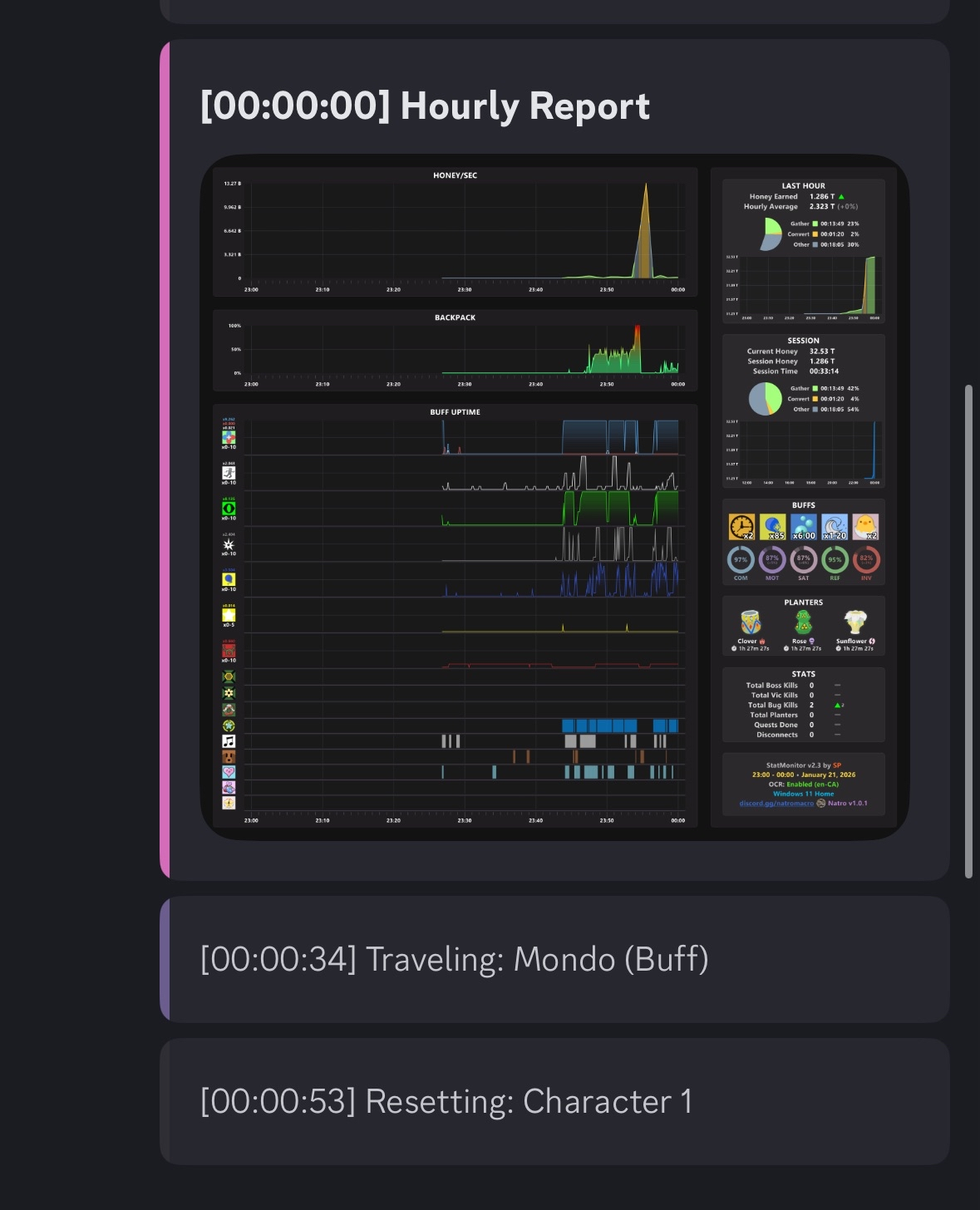The image size is (980, 1210).
Task: Click the red bear buff icon
Action: (229, 651)
